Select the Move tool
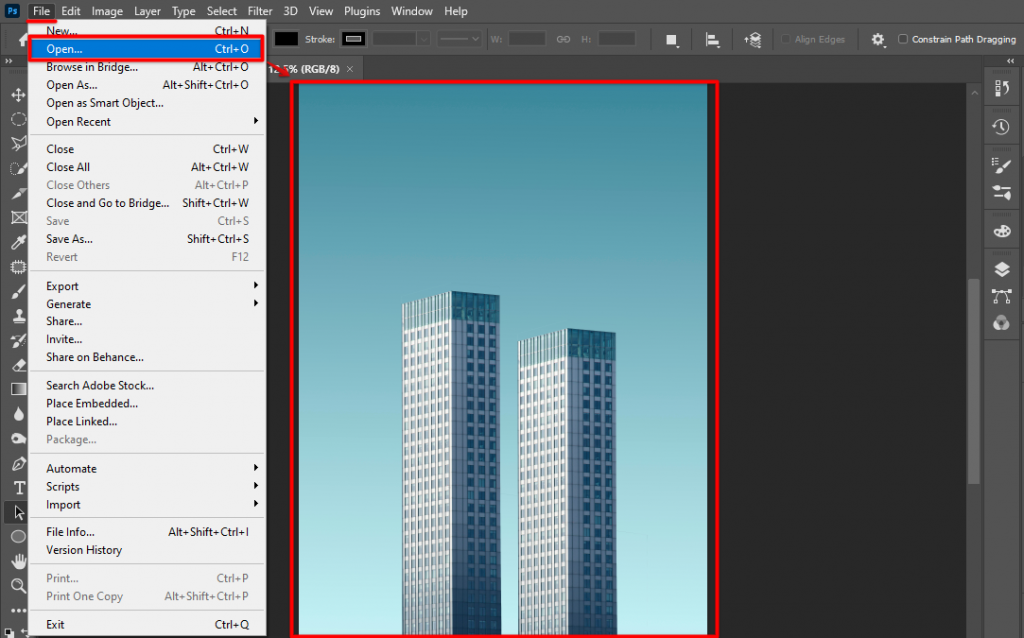Image resolution: width=1024 pixels, height=638 pixels. click(18, 94)
